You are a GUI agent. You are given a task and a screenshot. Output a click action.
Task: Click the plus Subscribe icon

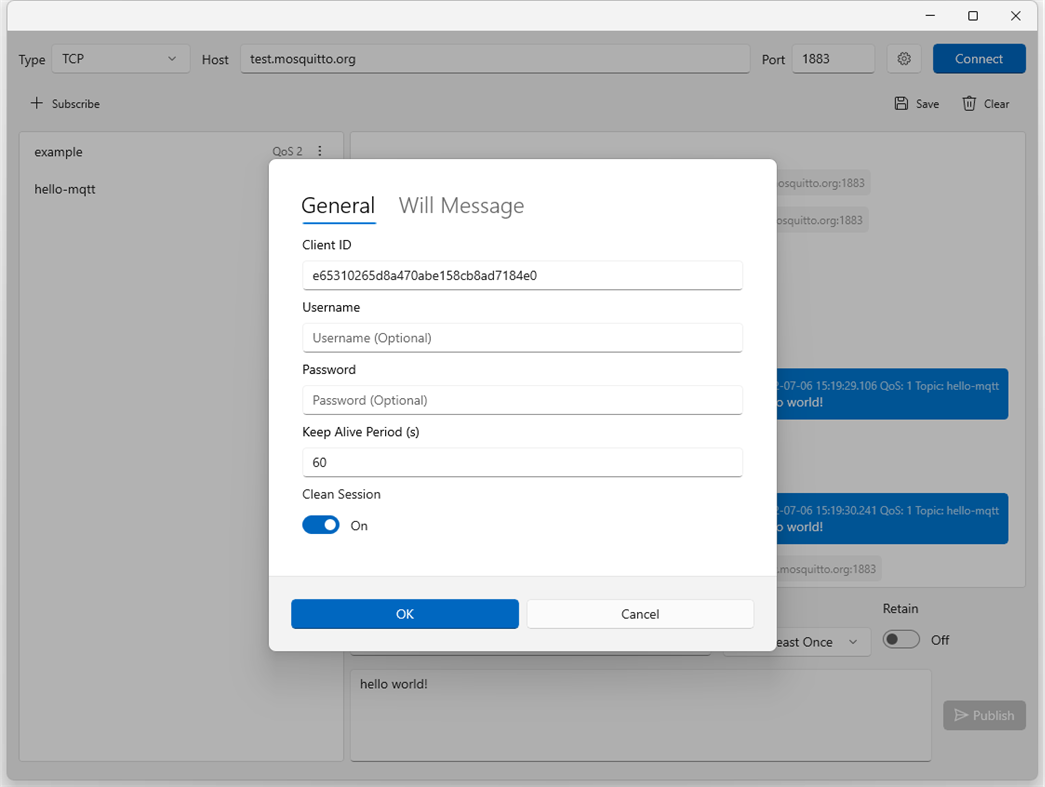[x=37, y=103]
